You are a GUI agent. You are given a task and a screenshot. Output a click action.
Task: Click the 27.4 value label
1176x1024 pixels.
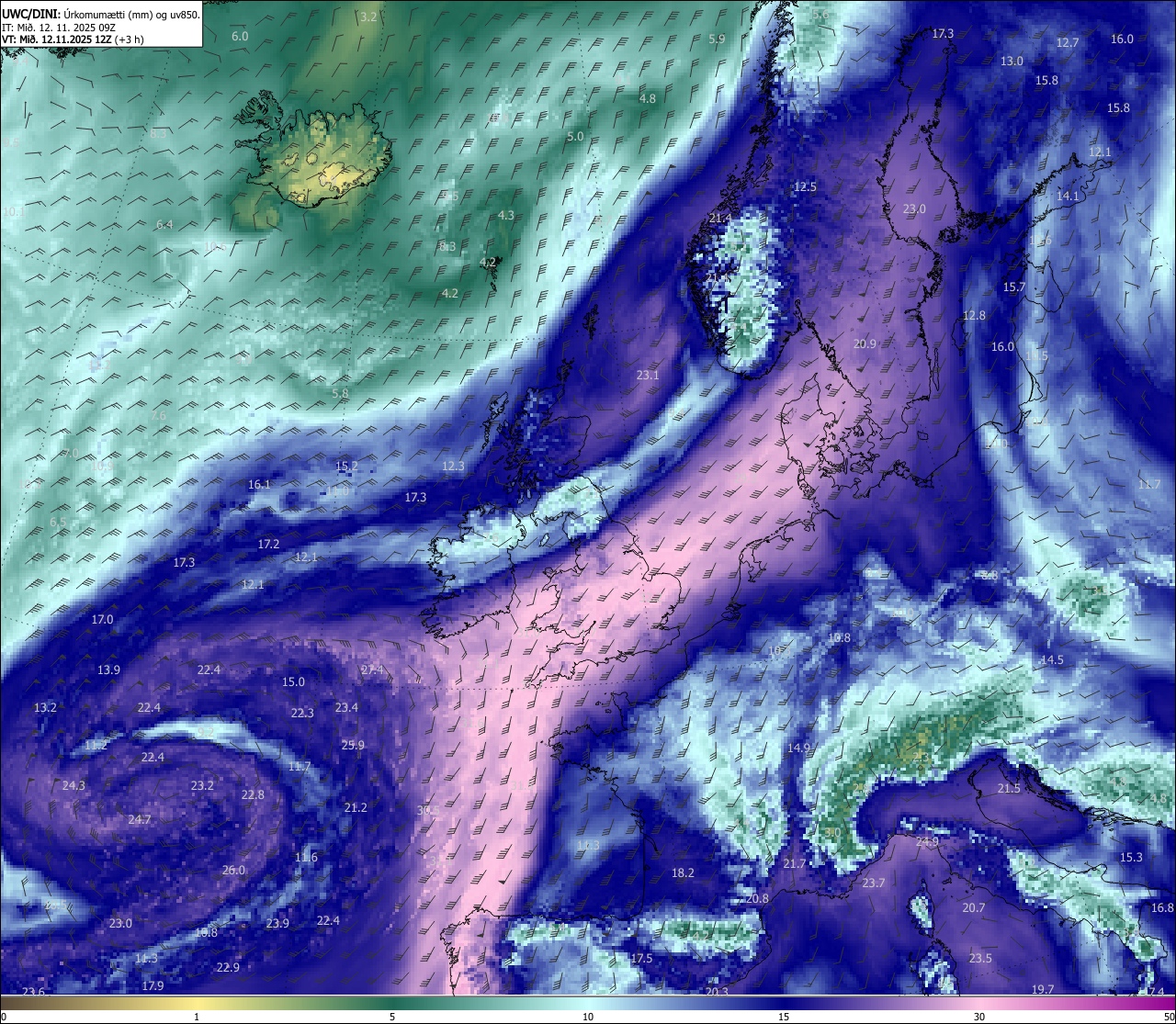coord(372,670)
